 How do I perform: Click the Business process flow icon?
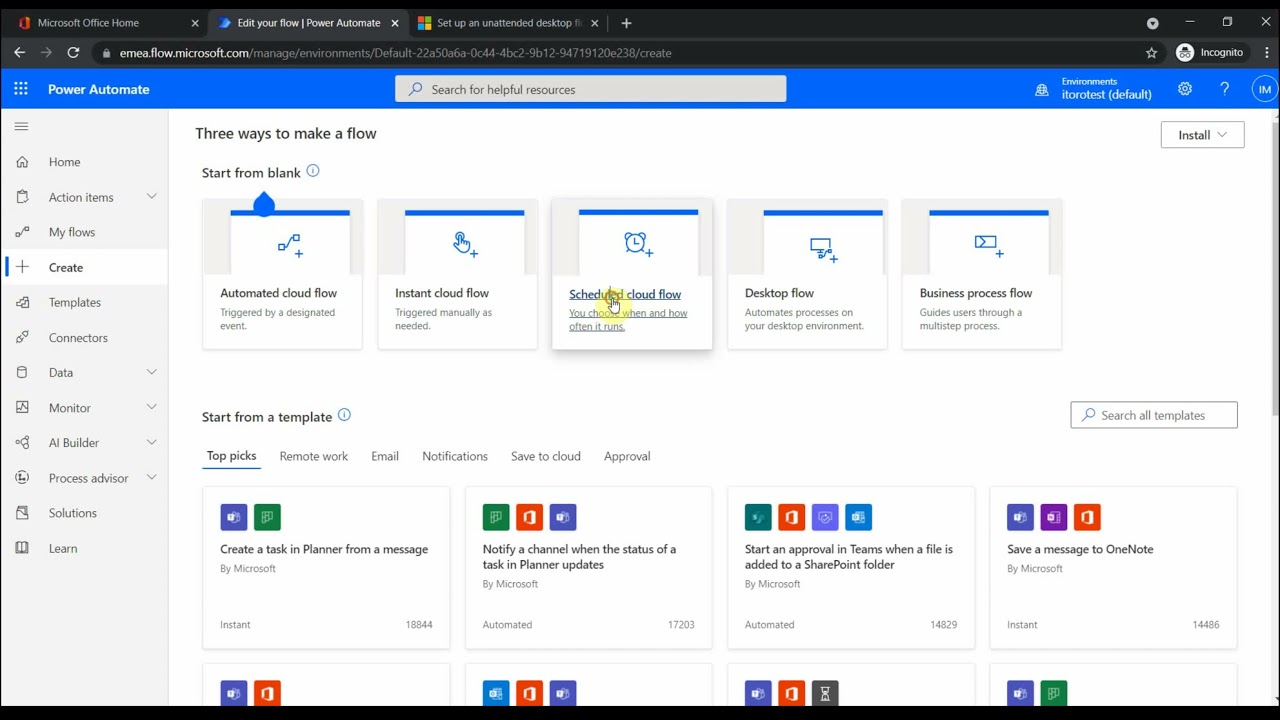click(989, 245)
